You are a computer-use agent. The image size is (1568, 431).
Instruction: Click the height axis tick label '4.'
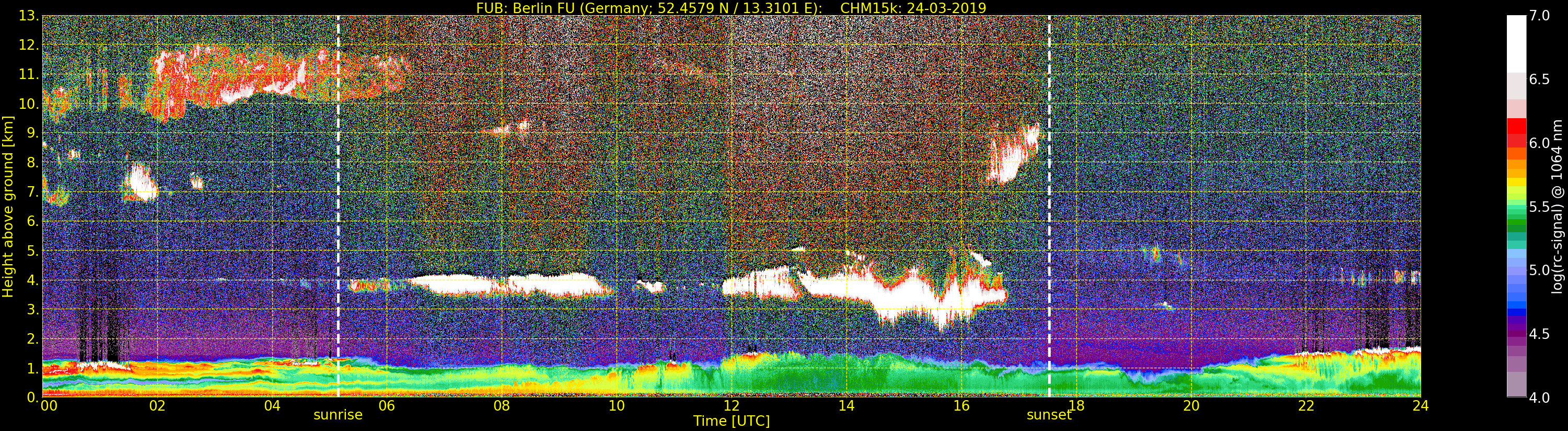tap(32, 280)
